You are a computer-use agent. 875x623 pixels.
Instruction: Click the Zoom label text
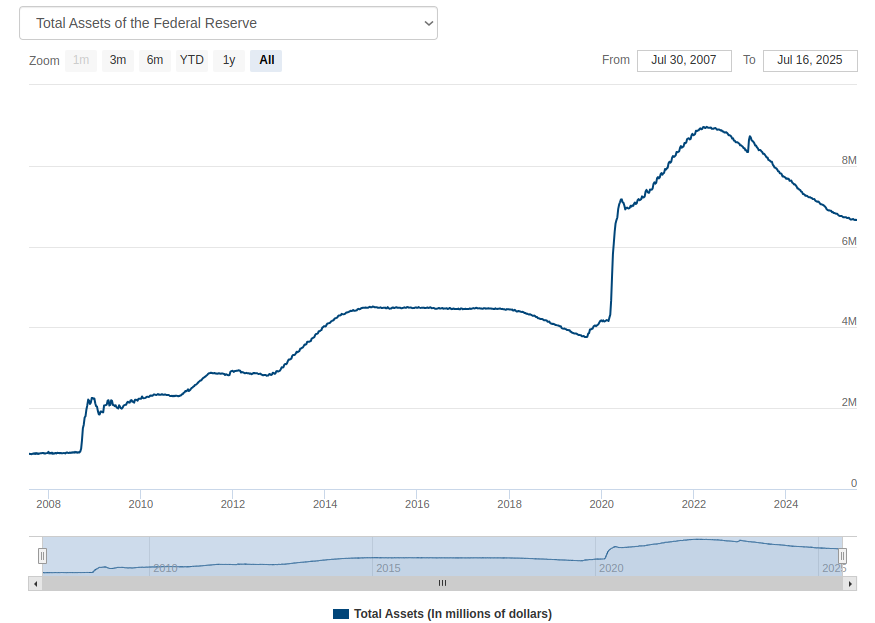[44, 61]
